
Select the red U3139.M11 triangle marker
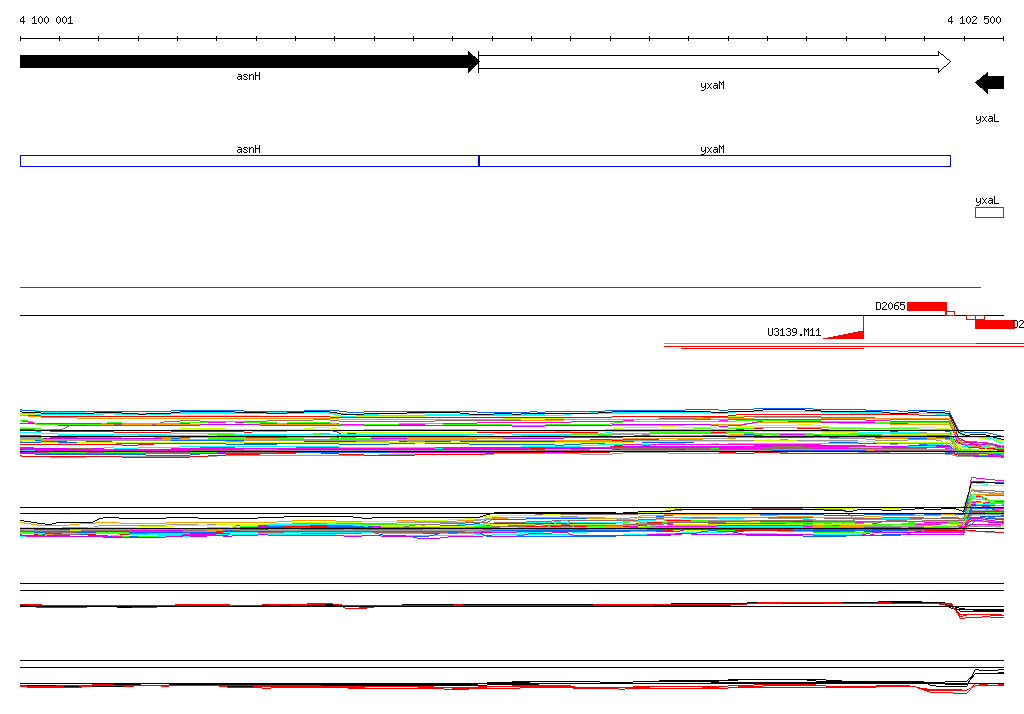point(848,334)
